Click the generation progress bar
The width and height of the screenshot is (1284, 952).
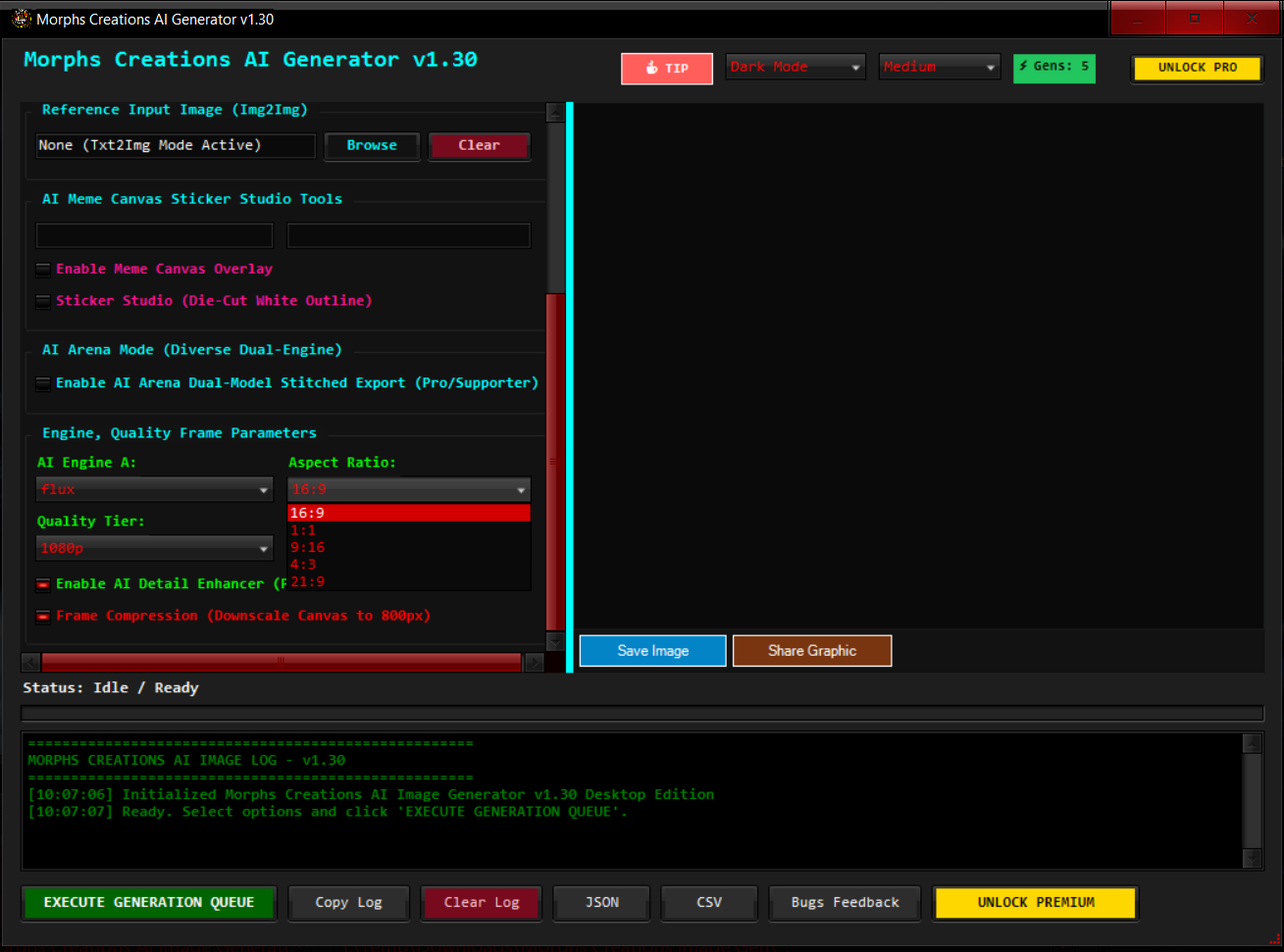(x=642, y=714)
